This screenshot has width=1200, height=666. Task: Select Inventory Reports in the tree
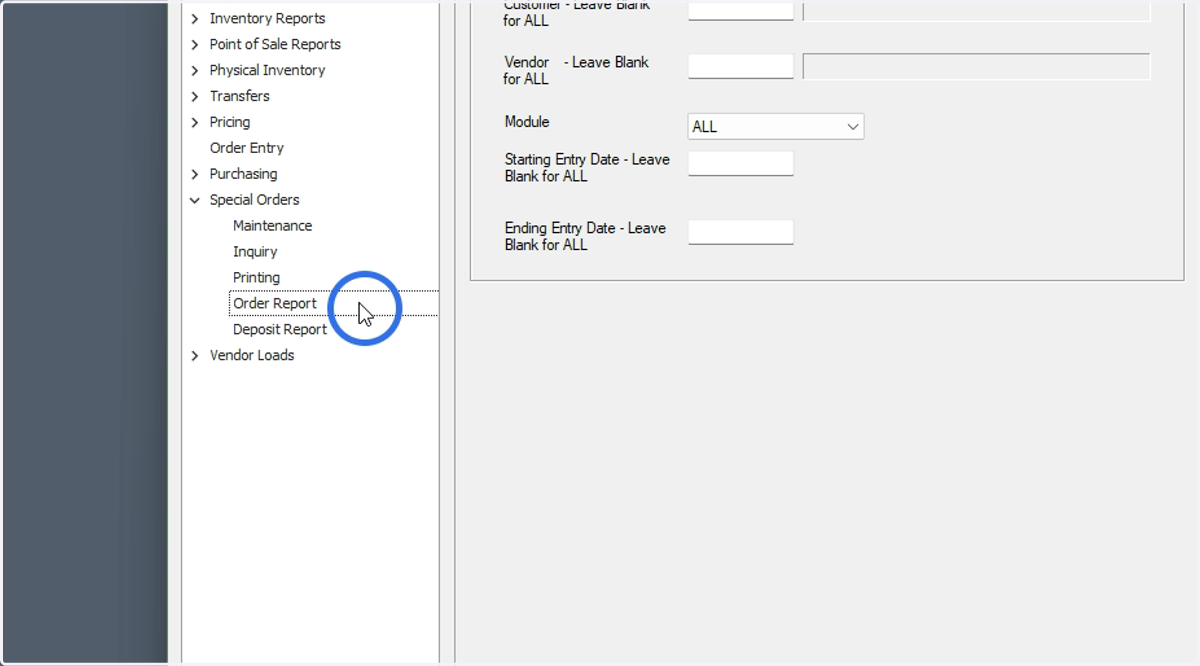point(267,18)
